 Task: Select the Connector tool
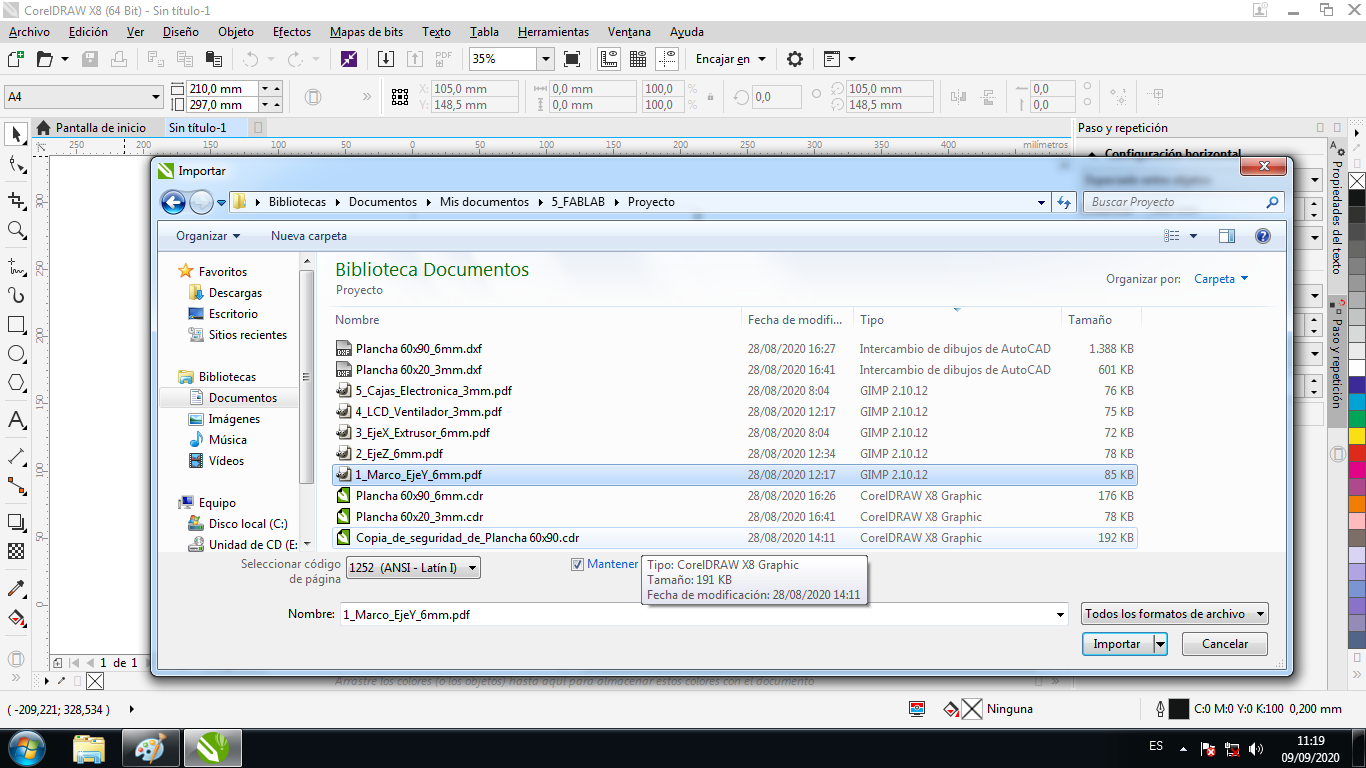tap(16, 486)
